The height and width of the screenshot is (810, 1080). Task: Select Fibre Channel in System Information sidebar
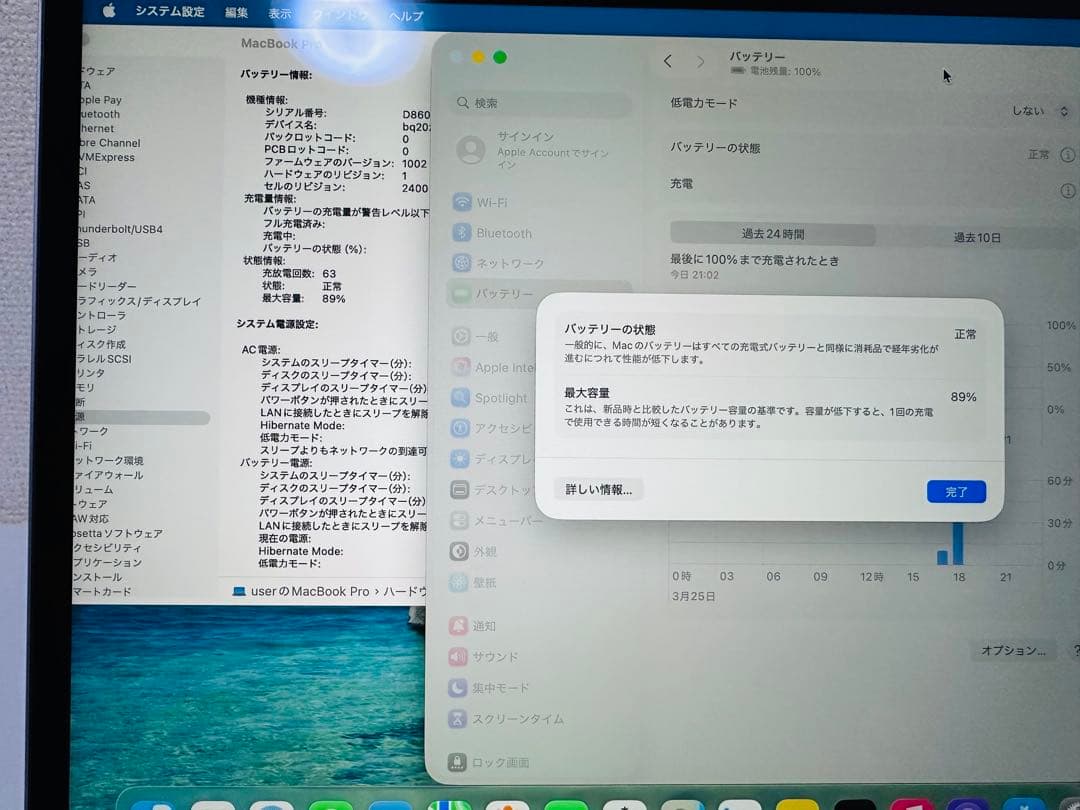pyautogui.click(x=110, y=143)
